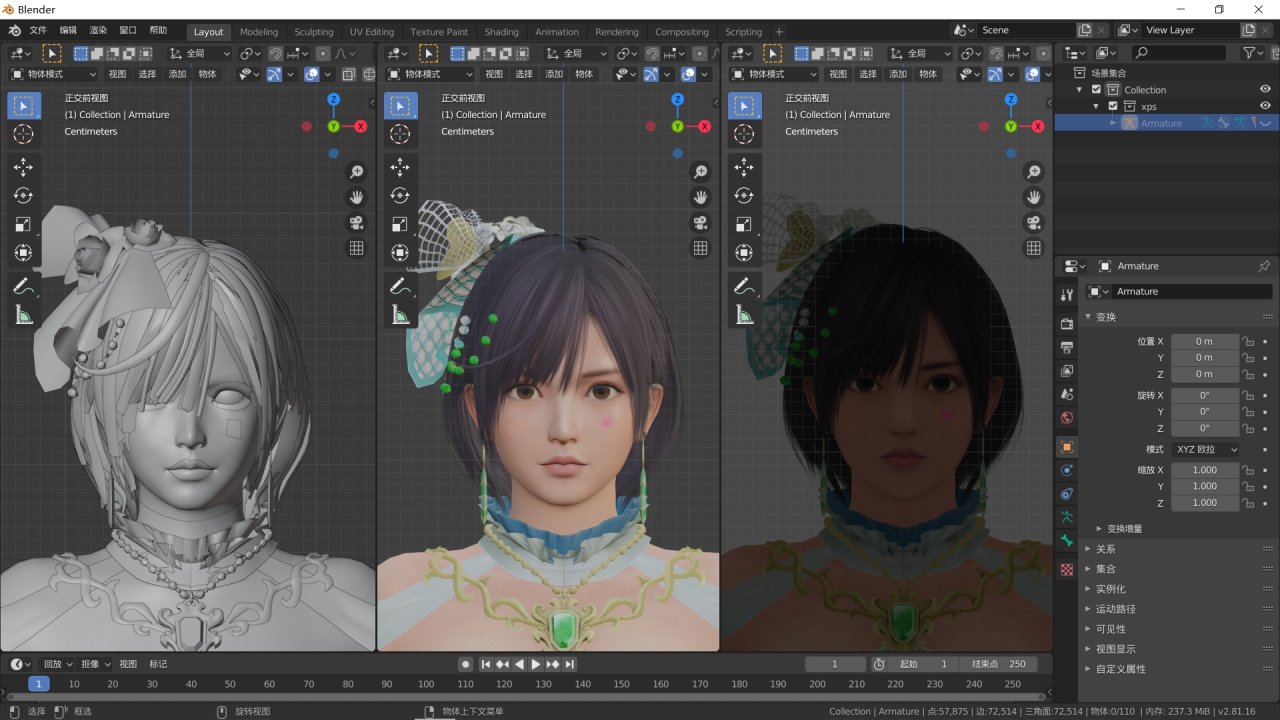Click the camera view icon in the middle viewport
Image resolution: width=1280 pixels, height=720 pixels.
[700, 223]
